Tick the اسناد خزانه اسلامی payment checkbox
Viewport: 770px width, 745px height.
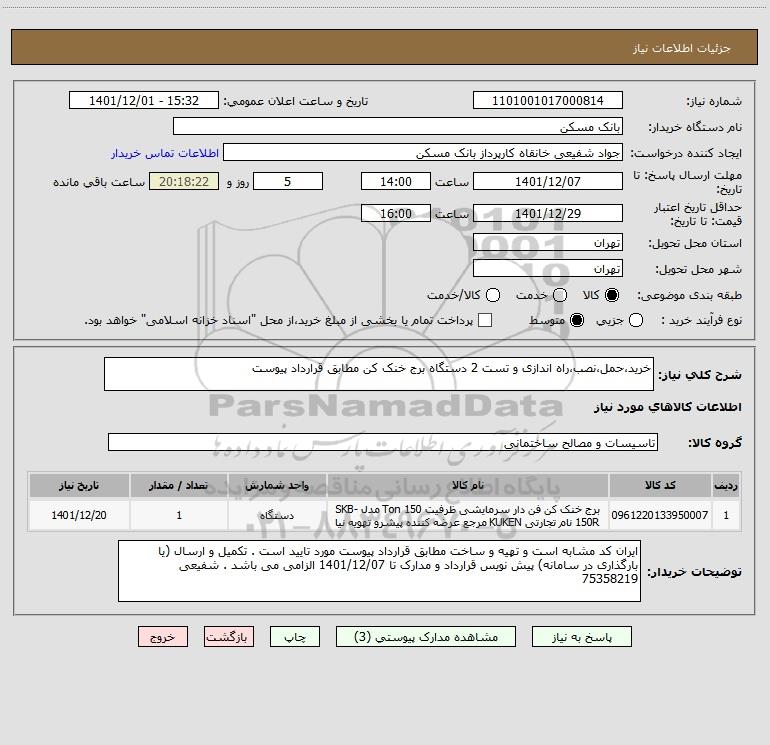coord(485,320)
